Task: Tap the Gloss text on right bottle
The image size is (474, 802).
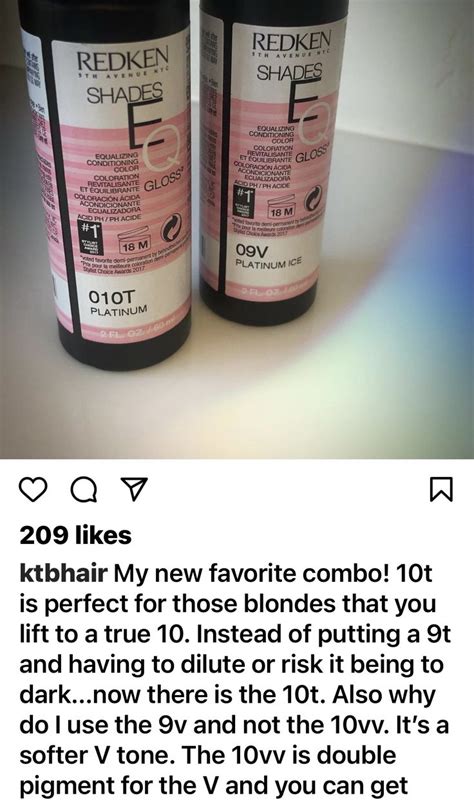Action: click(314, 155)
